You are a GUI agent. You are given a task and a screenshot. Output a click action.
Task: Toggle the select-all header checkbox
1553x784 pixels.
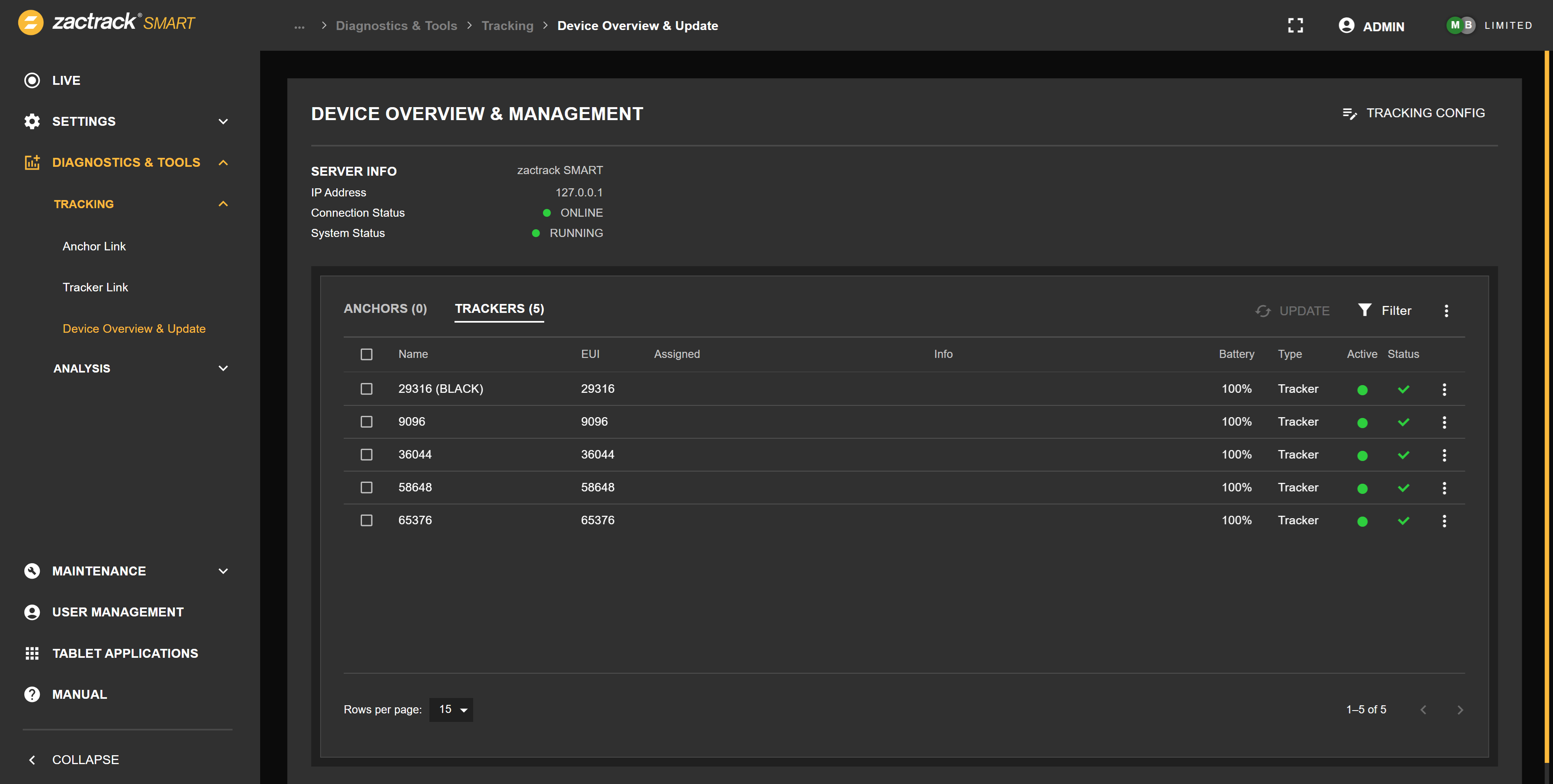(366, 354)
